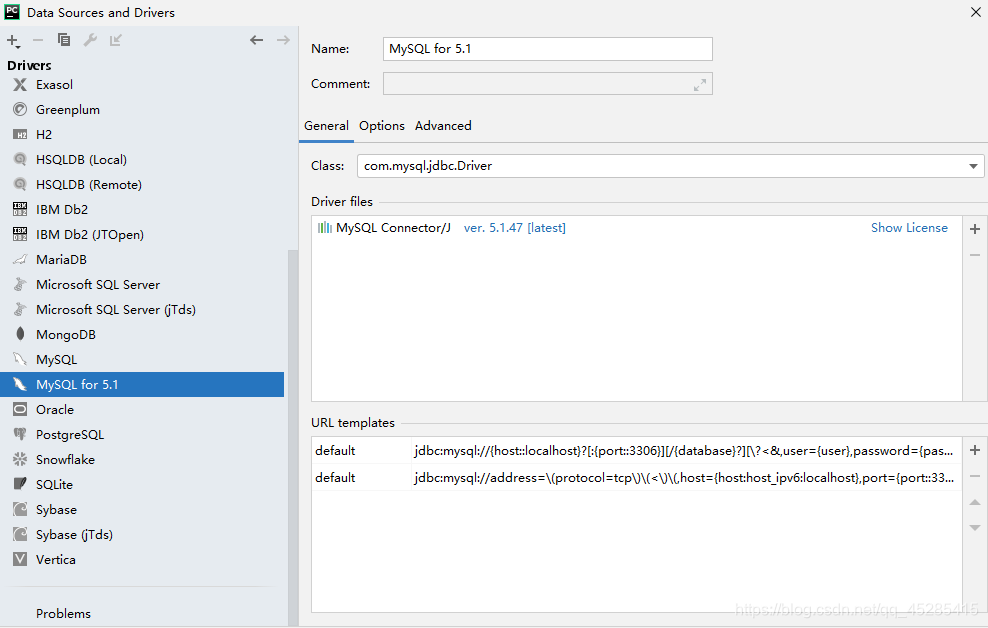Click version 5.1.47 [latest] link
Viewport: 988px width, 628px height.
coord(514,228)
